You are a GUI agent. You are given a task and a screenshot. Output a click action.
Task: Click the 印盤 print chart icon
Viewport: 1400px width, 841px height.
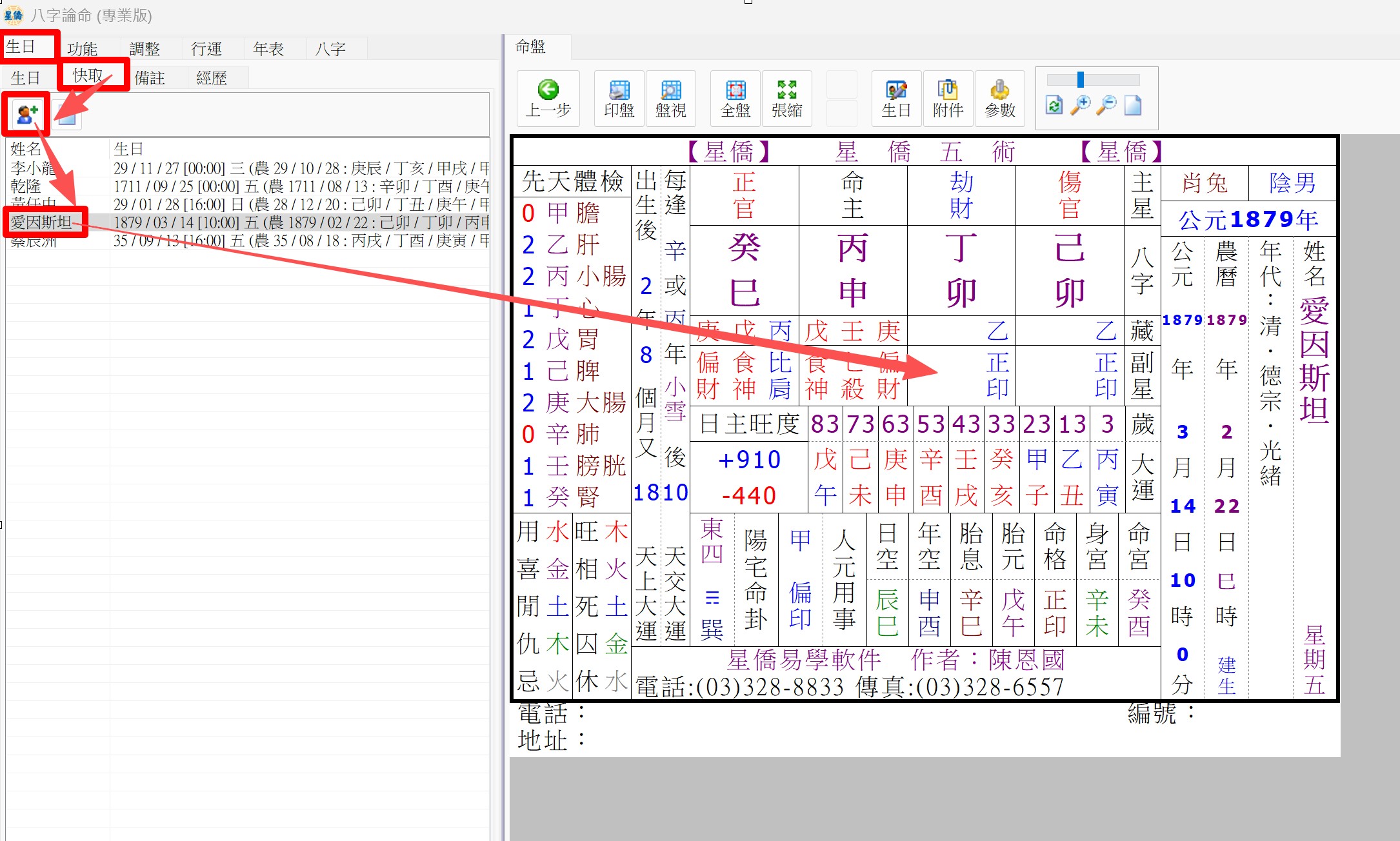pos(619,98)
